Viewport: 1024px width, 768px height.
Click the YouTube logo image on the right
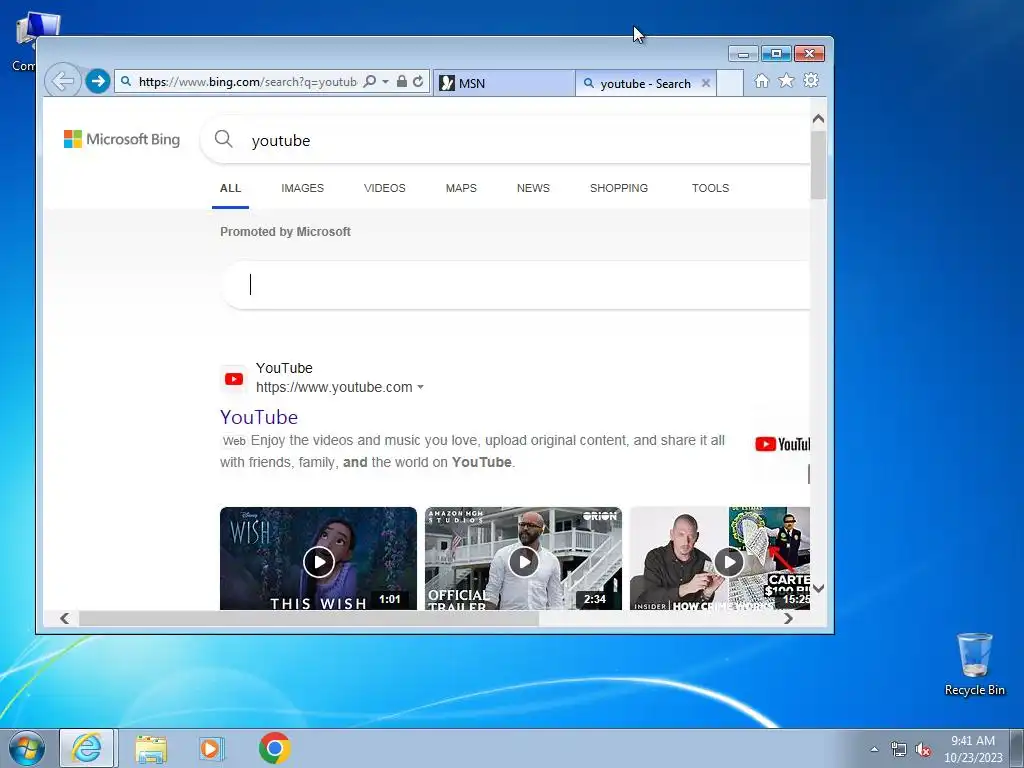[x=782, y=445]
